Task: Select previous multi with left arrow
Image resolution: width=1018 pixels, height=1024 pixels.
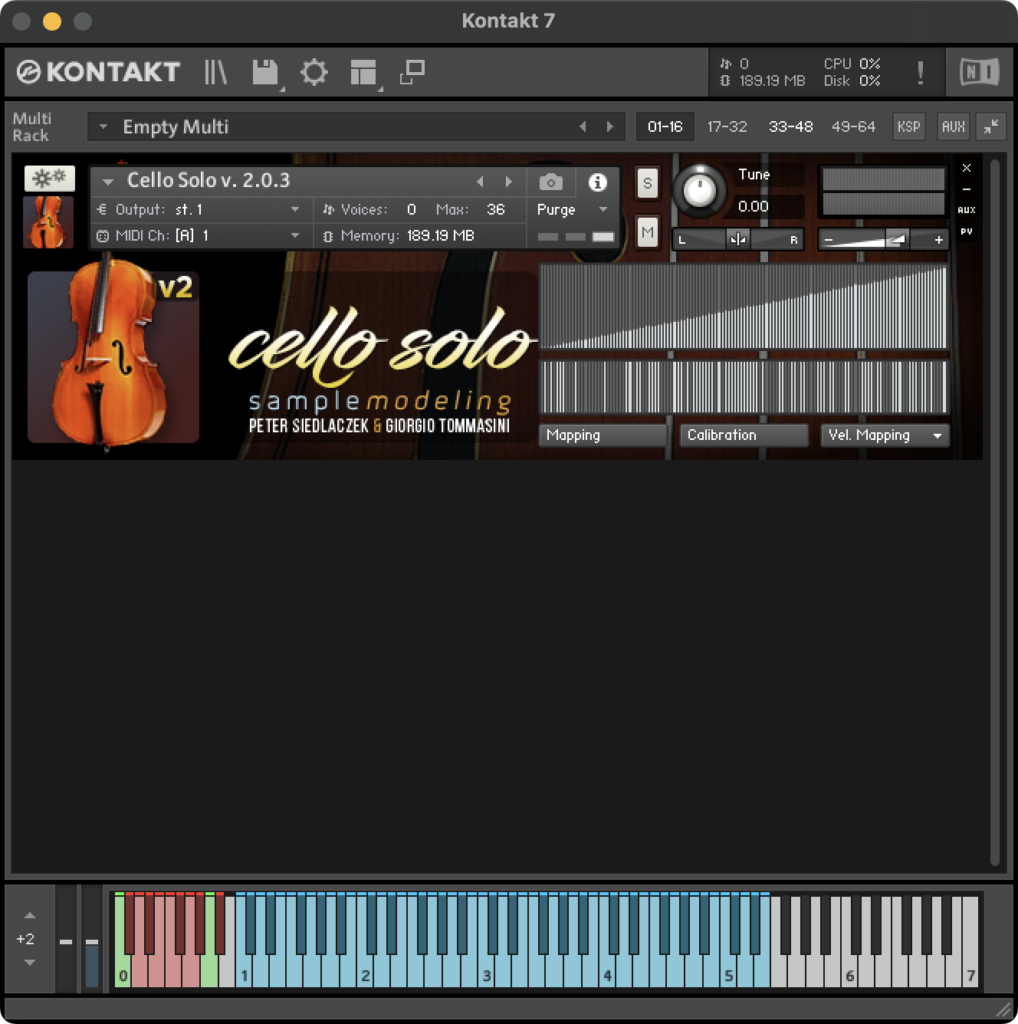Action: pos(582,127)
